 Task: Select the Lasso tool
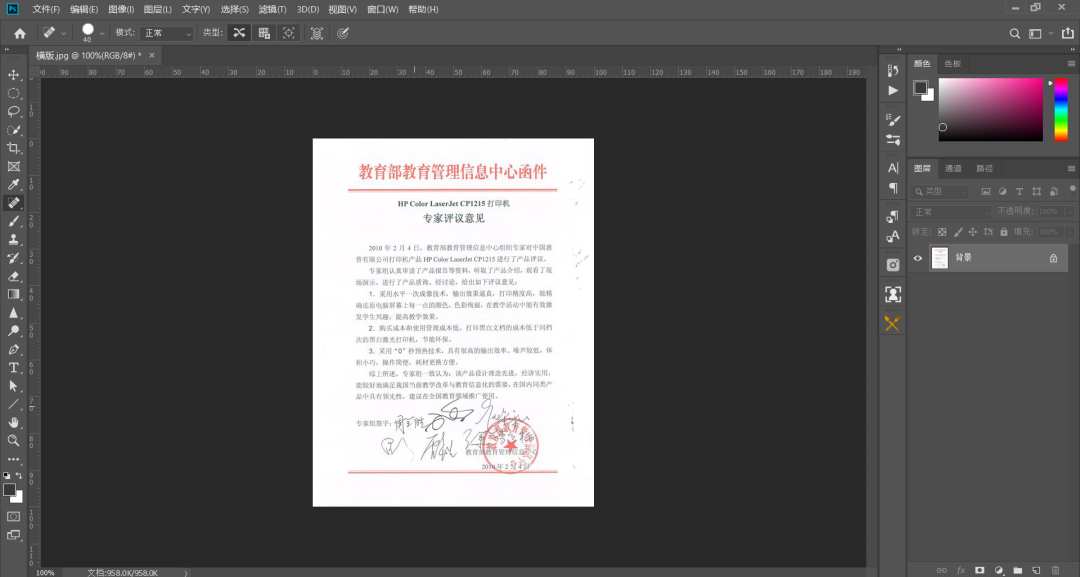click(x=13, y=108)
